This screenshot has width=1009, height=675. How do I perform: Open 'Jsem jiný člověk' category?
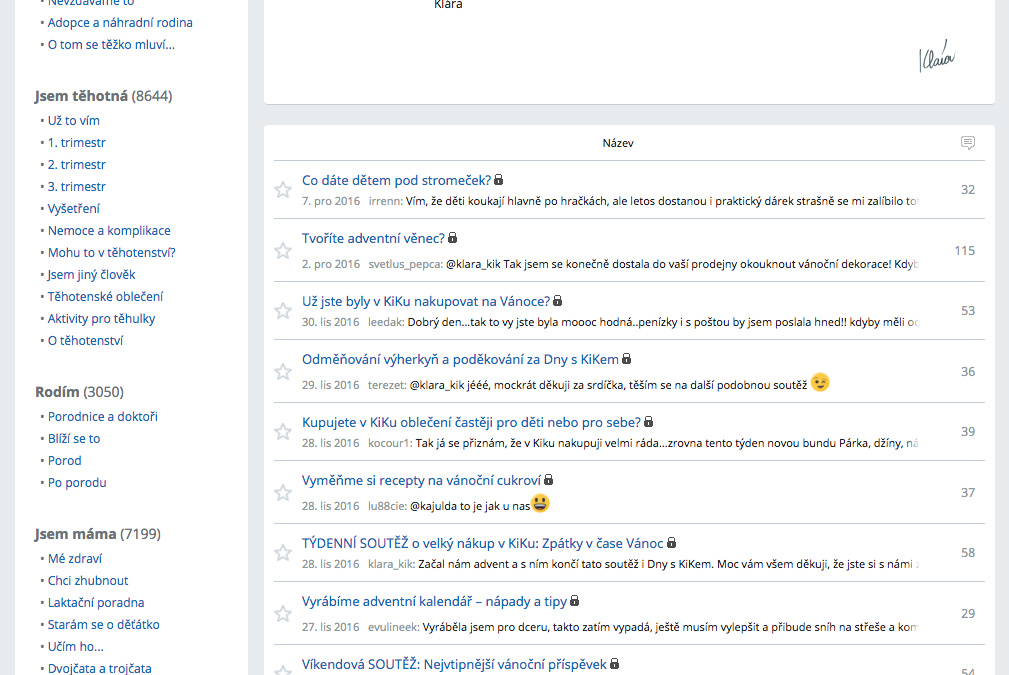tap(91, 274)
